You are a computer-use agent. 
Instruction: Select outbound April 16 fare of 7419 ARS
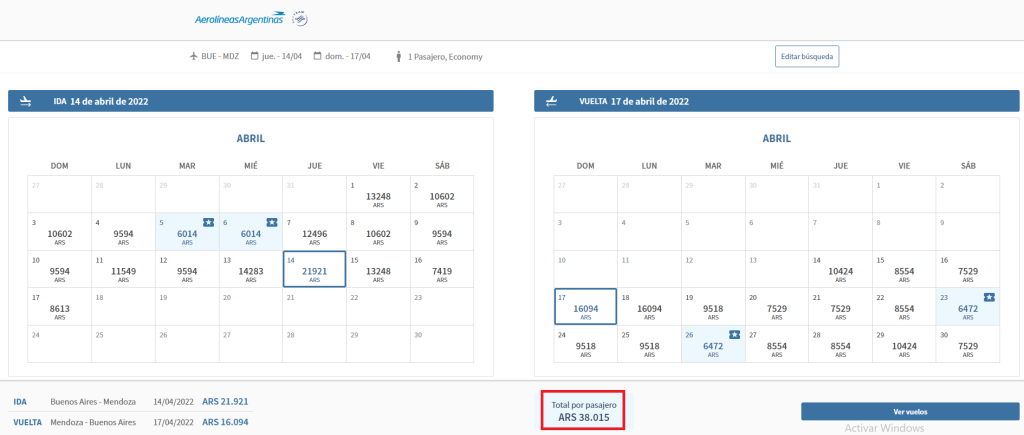pyautogui.click(x=441, y=270)
